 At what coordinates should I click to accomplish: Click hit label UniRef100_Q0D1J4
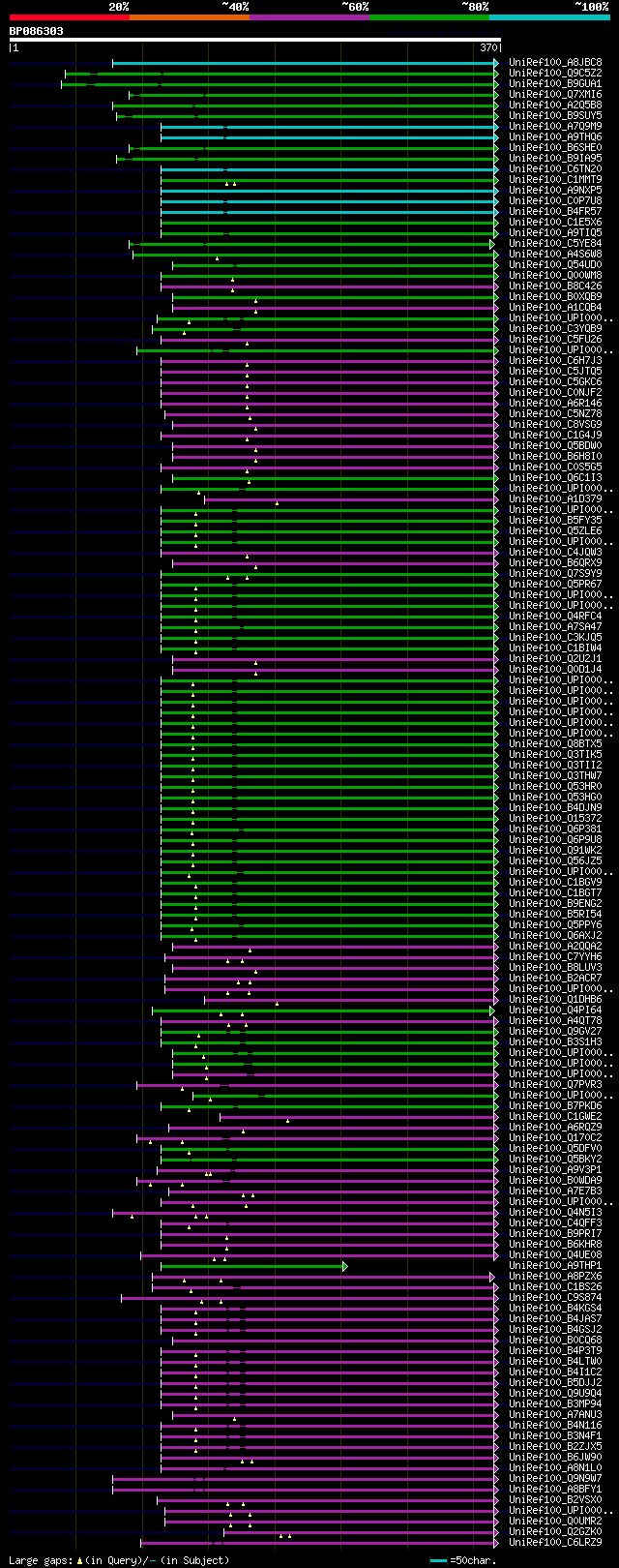(555, 670)
